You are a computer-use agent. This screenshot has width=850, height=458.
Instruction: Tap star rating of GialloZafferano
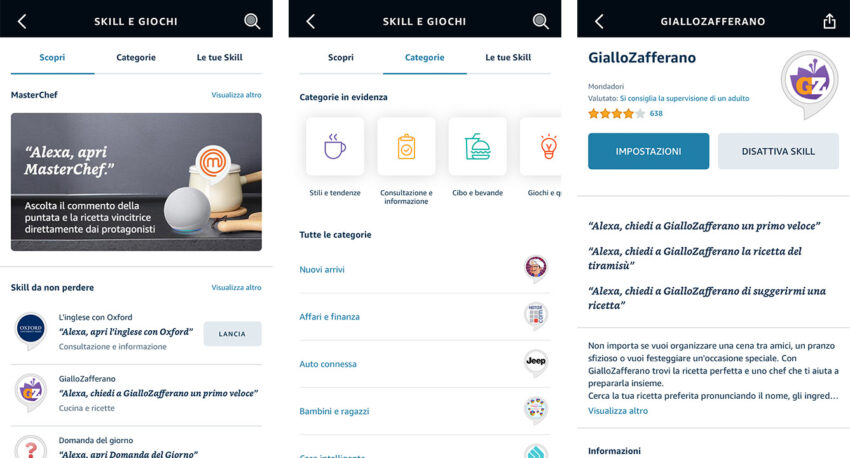[617, 113]
